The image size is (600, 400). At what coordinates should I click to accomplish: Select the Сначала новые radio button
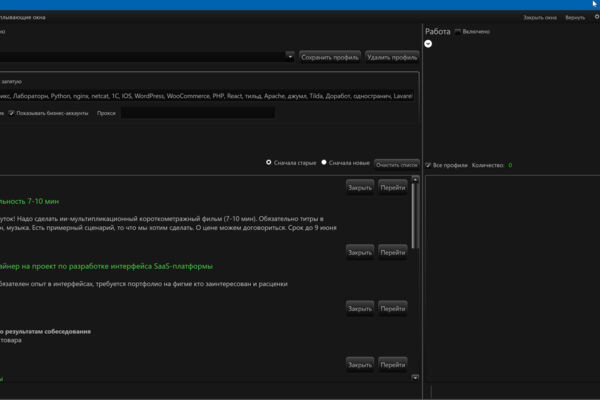tap(324, 163)
